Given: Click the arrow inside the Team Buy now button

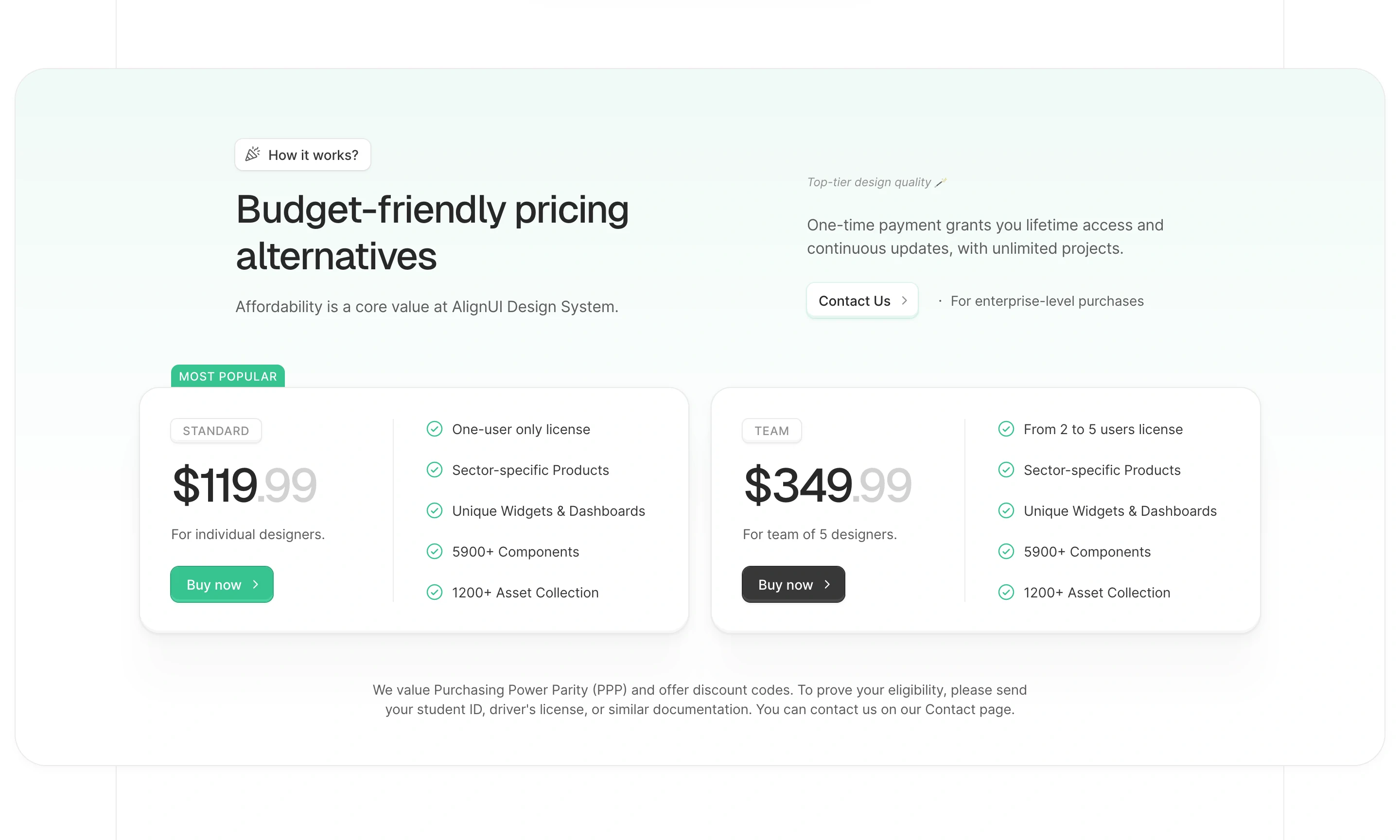Looking at the screenshot, I should click(827, 584).
